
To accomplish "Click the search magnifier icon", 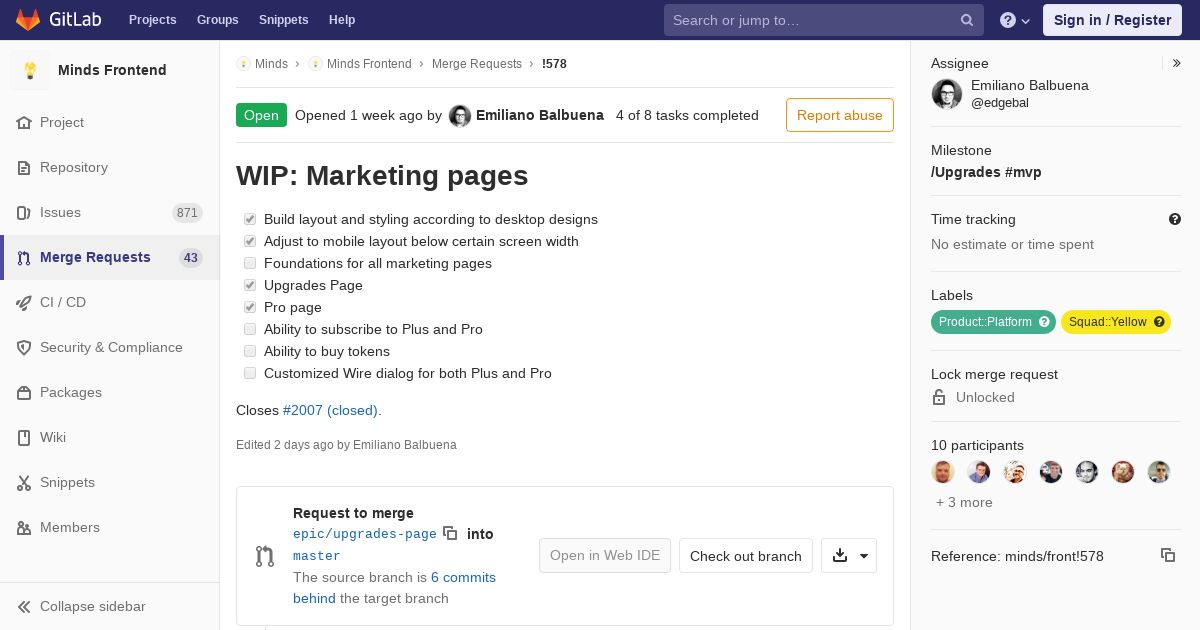I will click(x=966, y=20).
